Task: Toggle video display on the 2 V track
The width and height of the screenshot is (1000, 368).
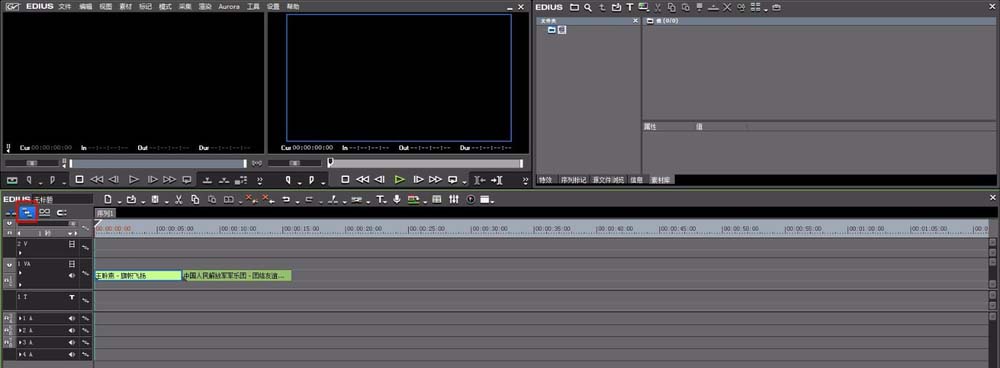Action: tap(72, 244)
